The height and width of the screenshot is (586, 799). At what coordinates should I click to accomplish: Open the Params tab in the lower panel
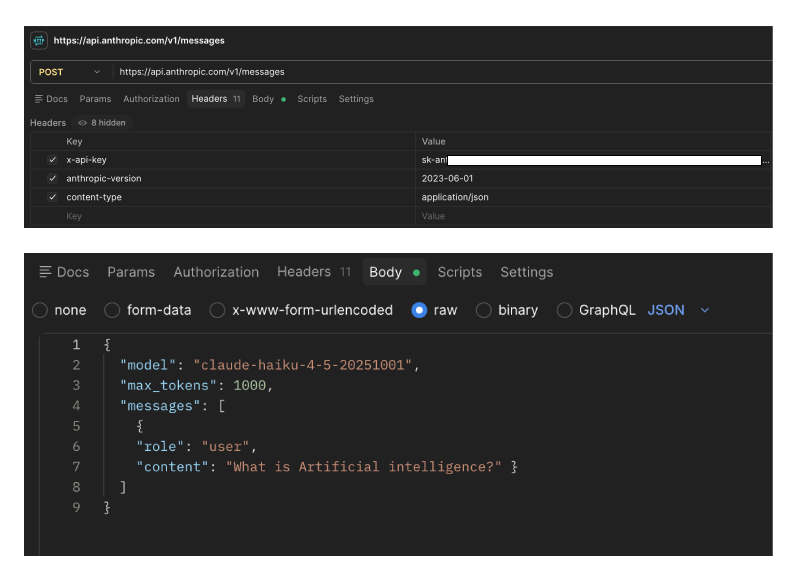coord(131,272)
